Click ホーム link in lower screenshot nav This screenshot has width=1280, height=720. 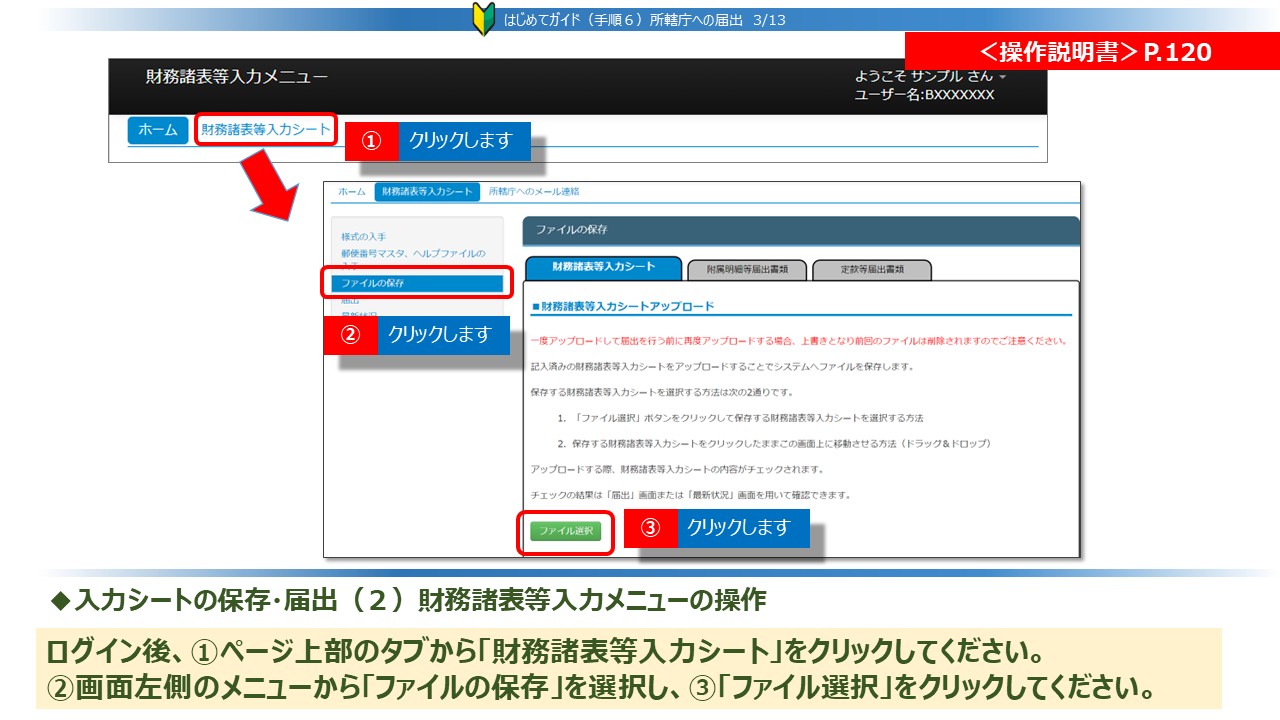point(351,192)
